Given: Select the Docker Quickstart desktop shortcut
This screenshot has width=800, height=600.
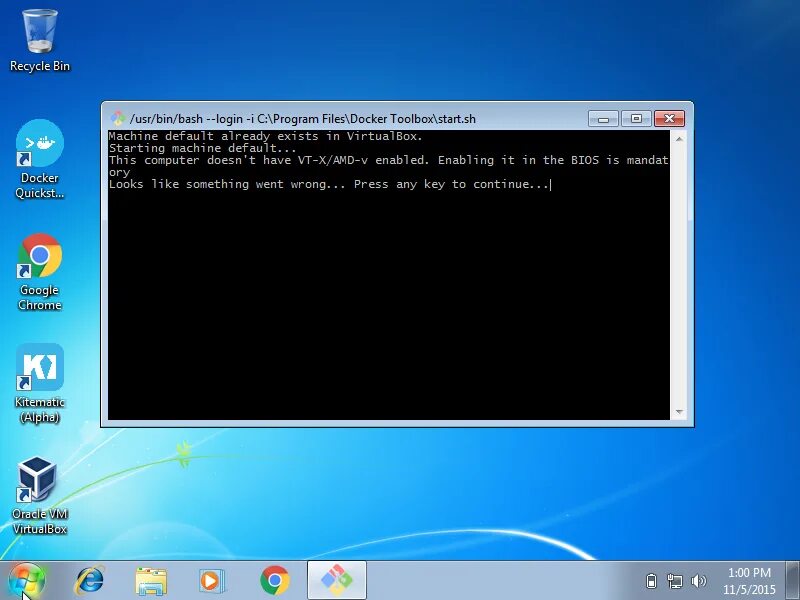Looking at the screenshot, I should click(x=40, y=159).
